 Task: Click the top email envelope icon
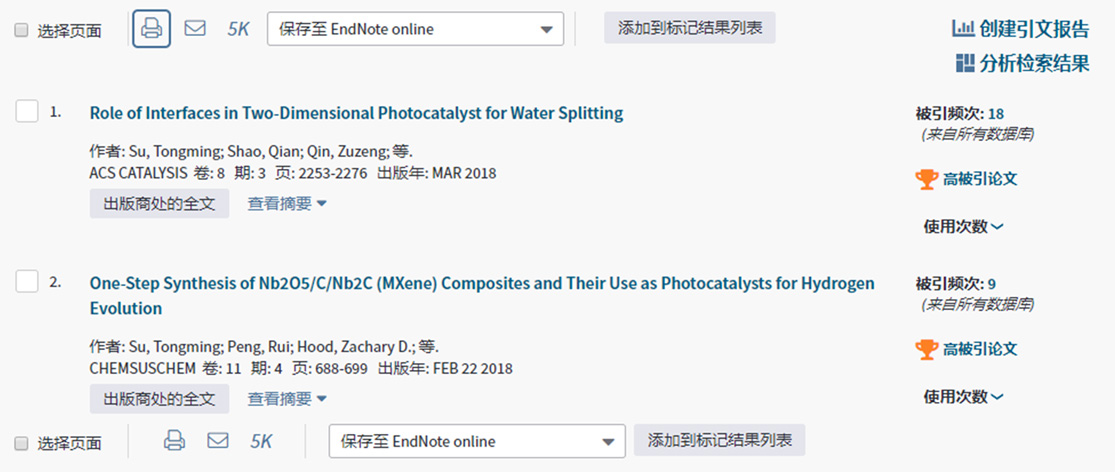195,28
